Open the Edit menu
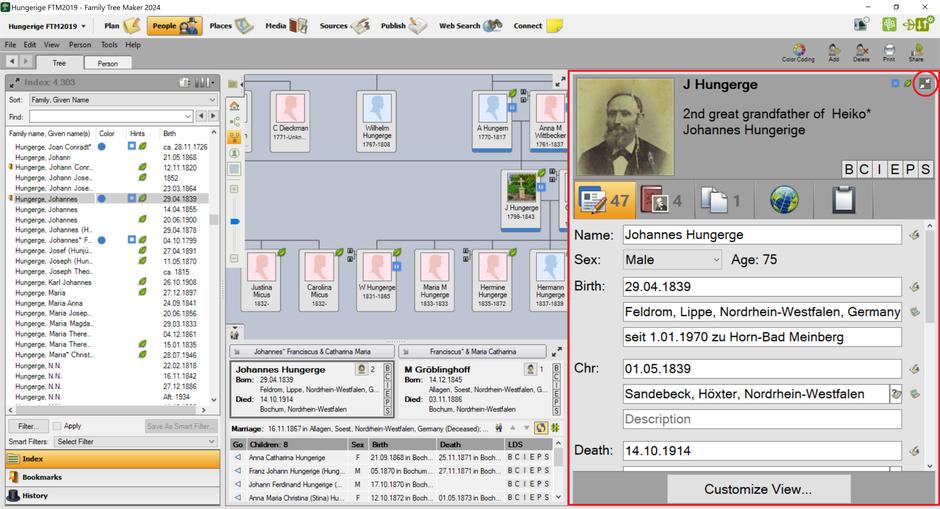 click(x=29, y=45)
